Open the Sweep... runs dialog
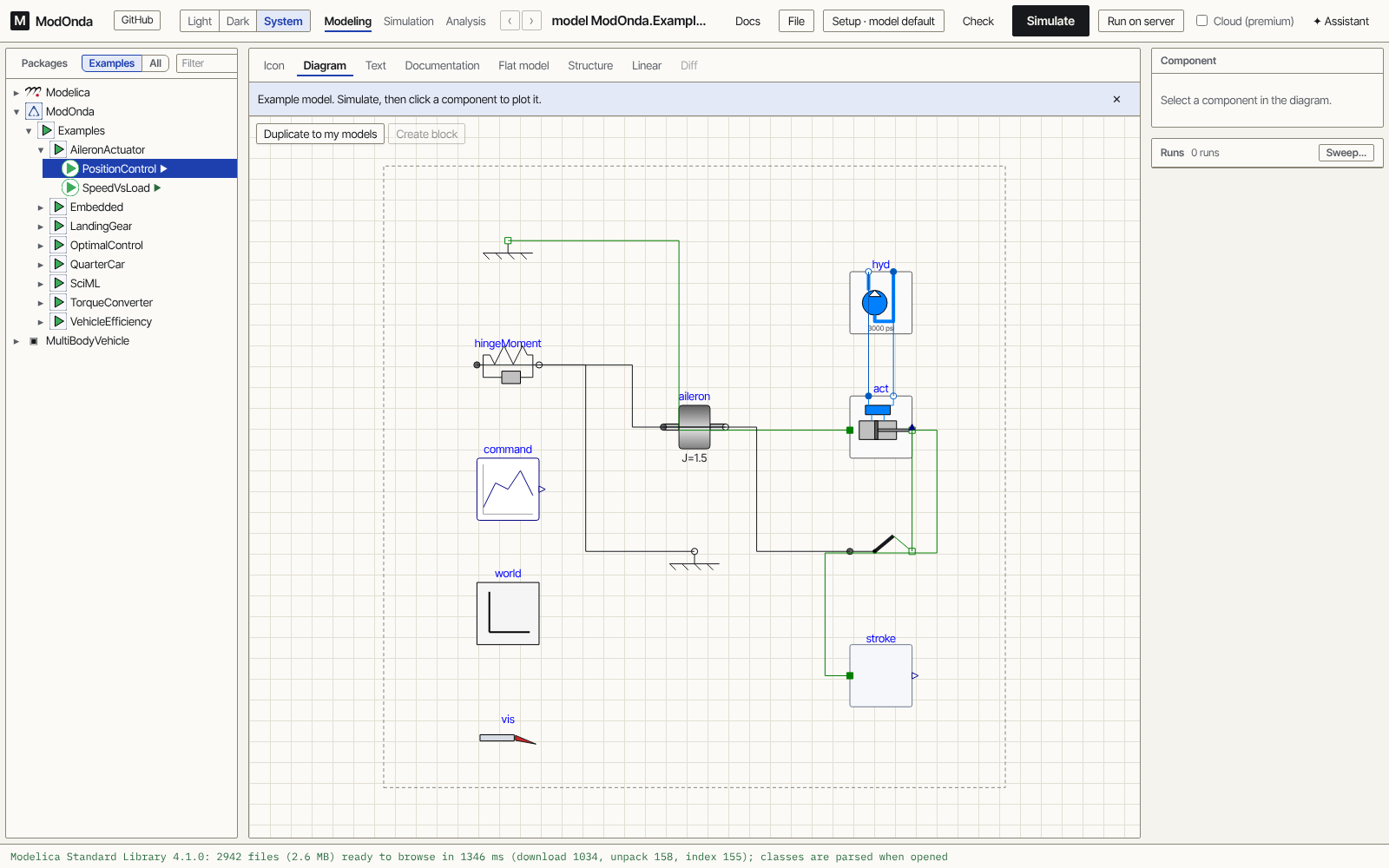The image size is (1389, 868). pos(1346,153)
